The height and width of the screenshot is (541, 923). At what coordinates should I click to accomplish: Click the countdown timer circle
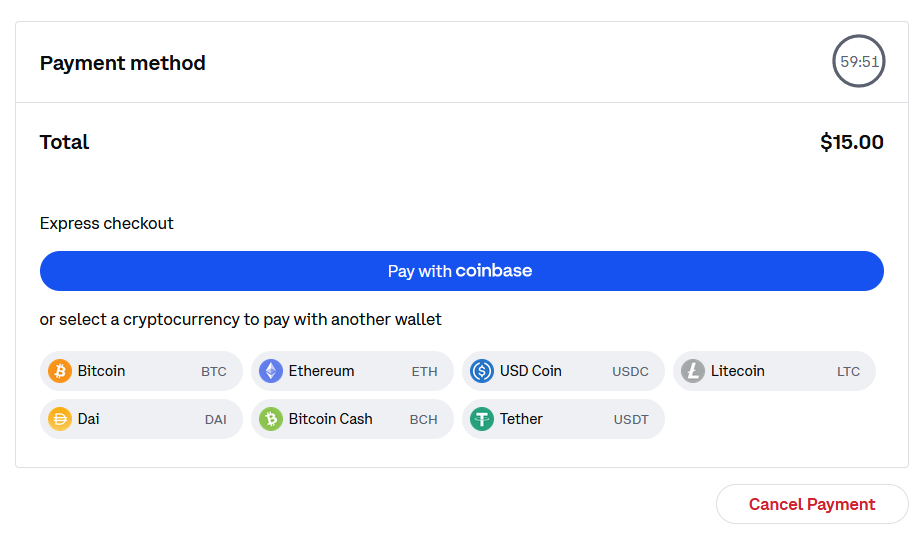pos(859,61)
